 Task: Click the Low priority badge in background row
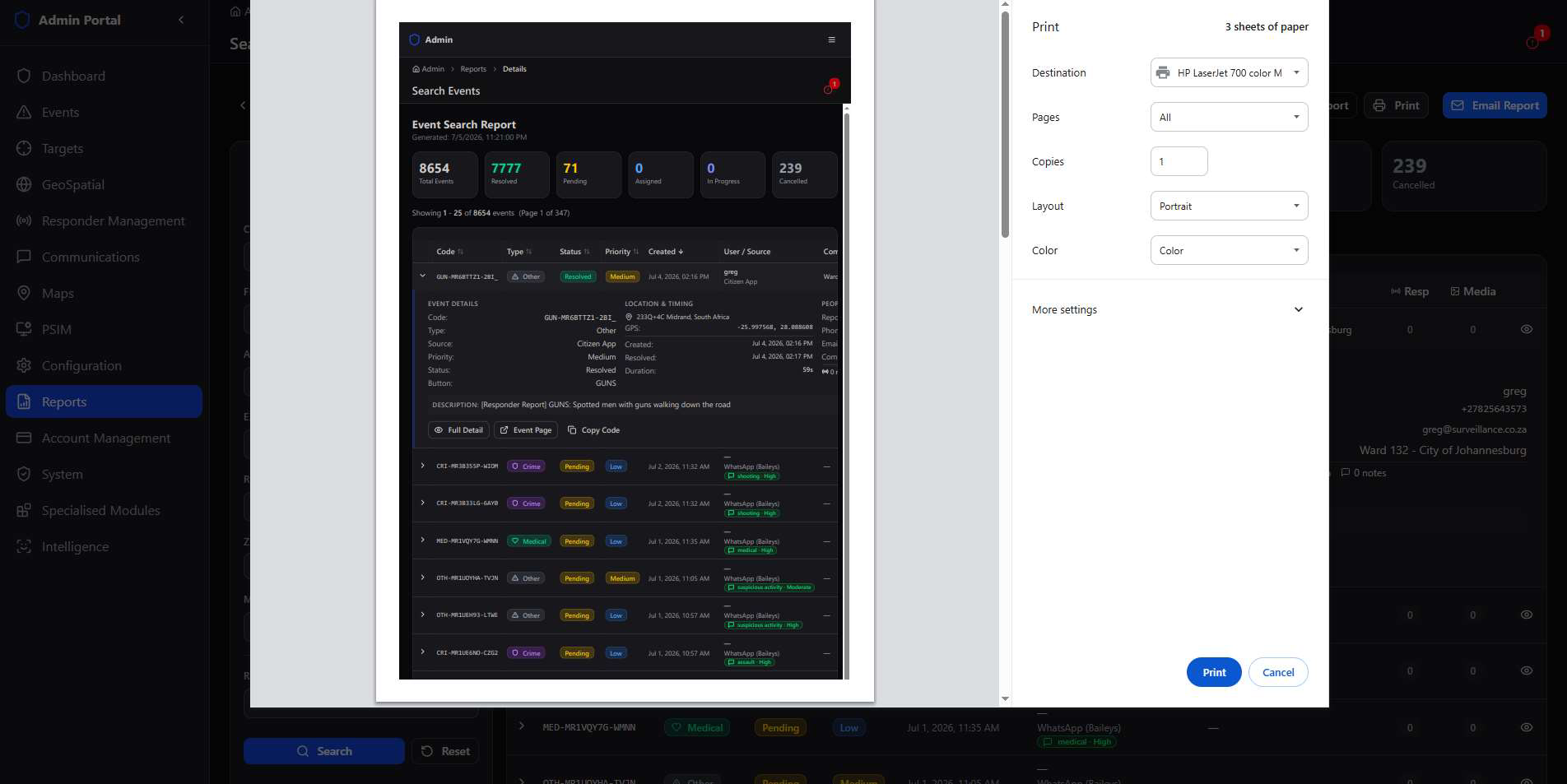(x=849, y=727)
